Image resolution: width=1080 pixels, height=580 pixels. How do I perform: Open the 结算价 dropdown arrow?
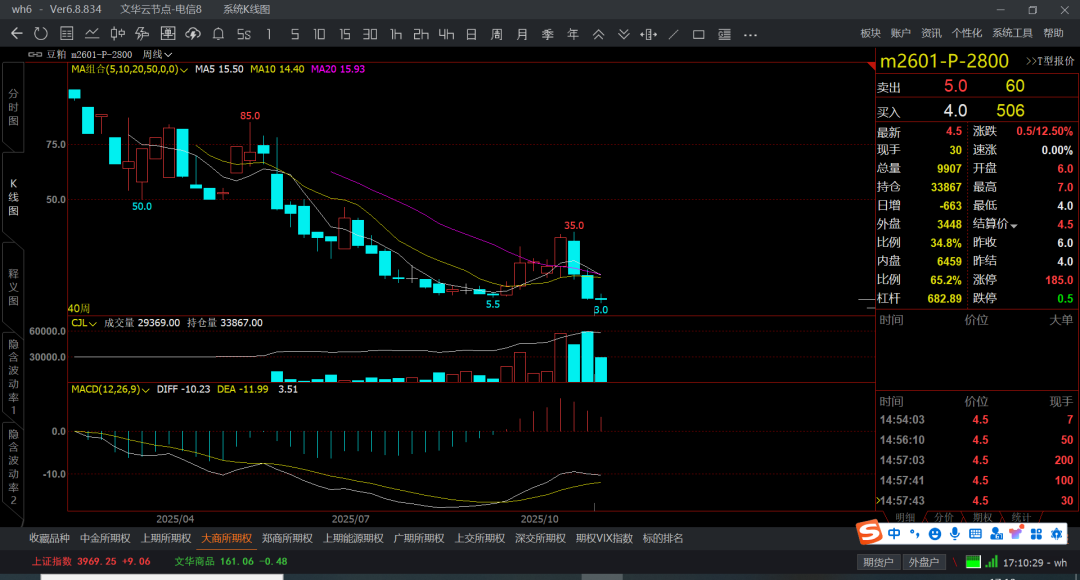[x=1014, y=226]
